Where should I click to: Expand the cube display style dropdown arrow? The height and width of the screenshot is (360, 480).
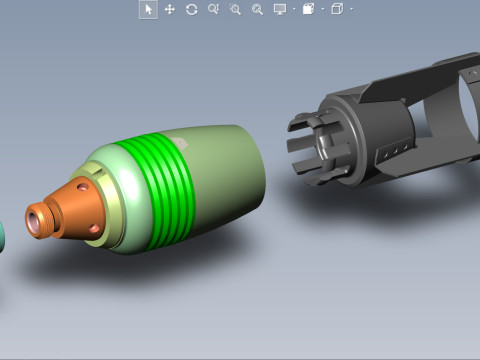352,9
